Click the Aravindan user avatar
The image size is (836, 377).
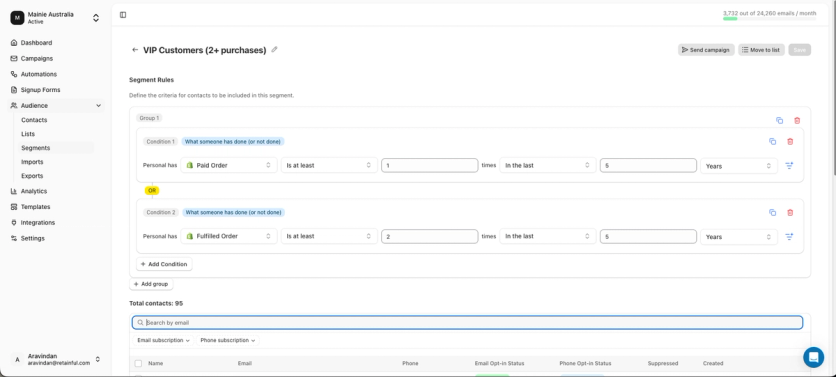(17, 359)
